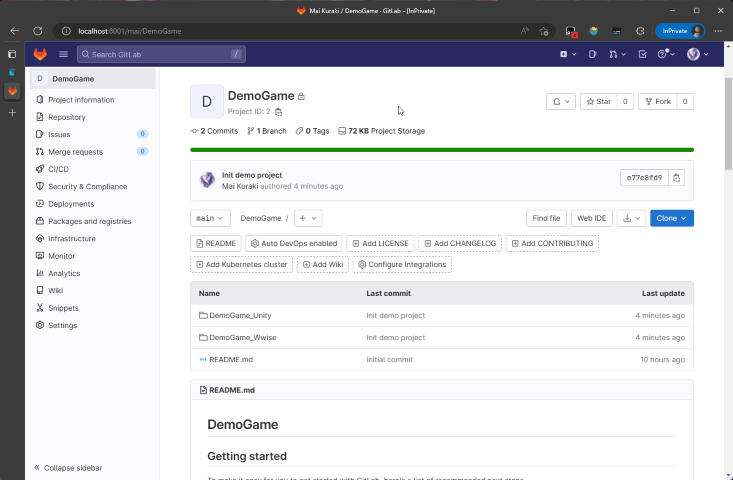This screenshot has height=480, width=733.
Task: Open the vertical tabs icon in the Edge sidebar
Action: pos(12,54)
